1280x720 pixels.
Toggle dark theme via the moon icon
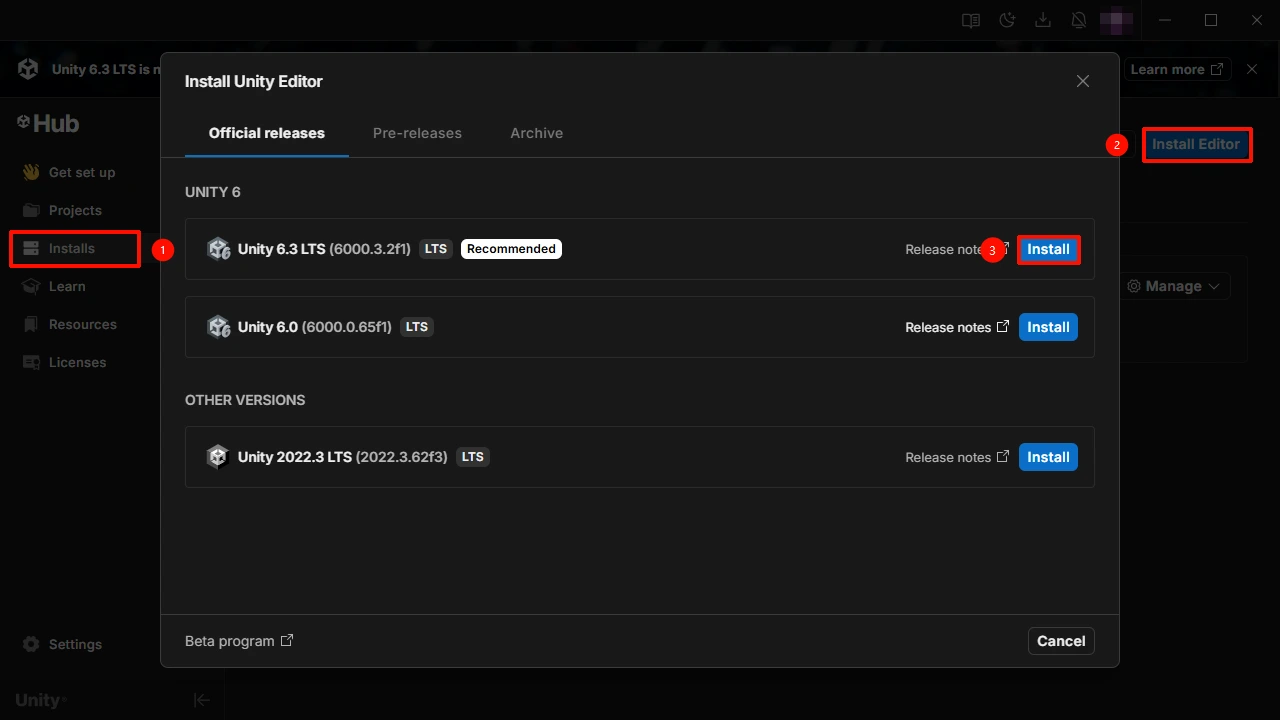(1006, 20)
